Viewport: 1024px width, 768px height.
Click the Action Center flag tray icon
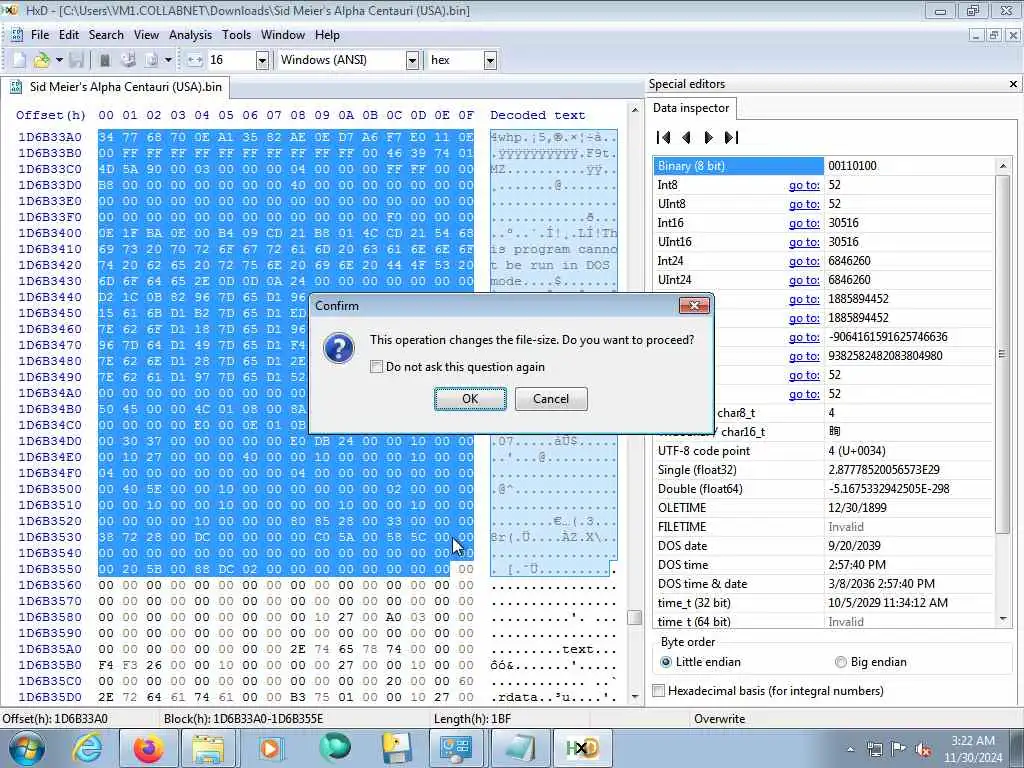tap(899, 750)
